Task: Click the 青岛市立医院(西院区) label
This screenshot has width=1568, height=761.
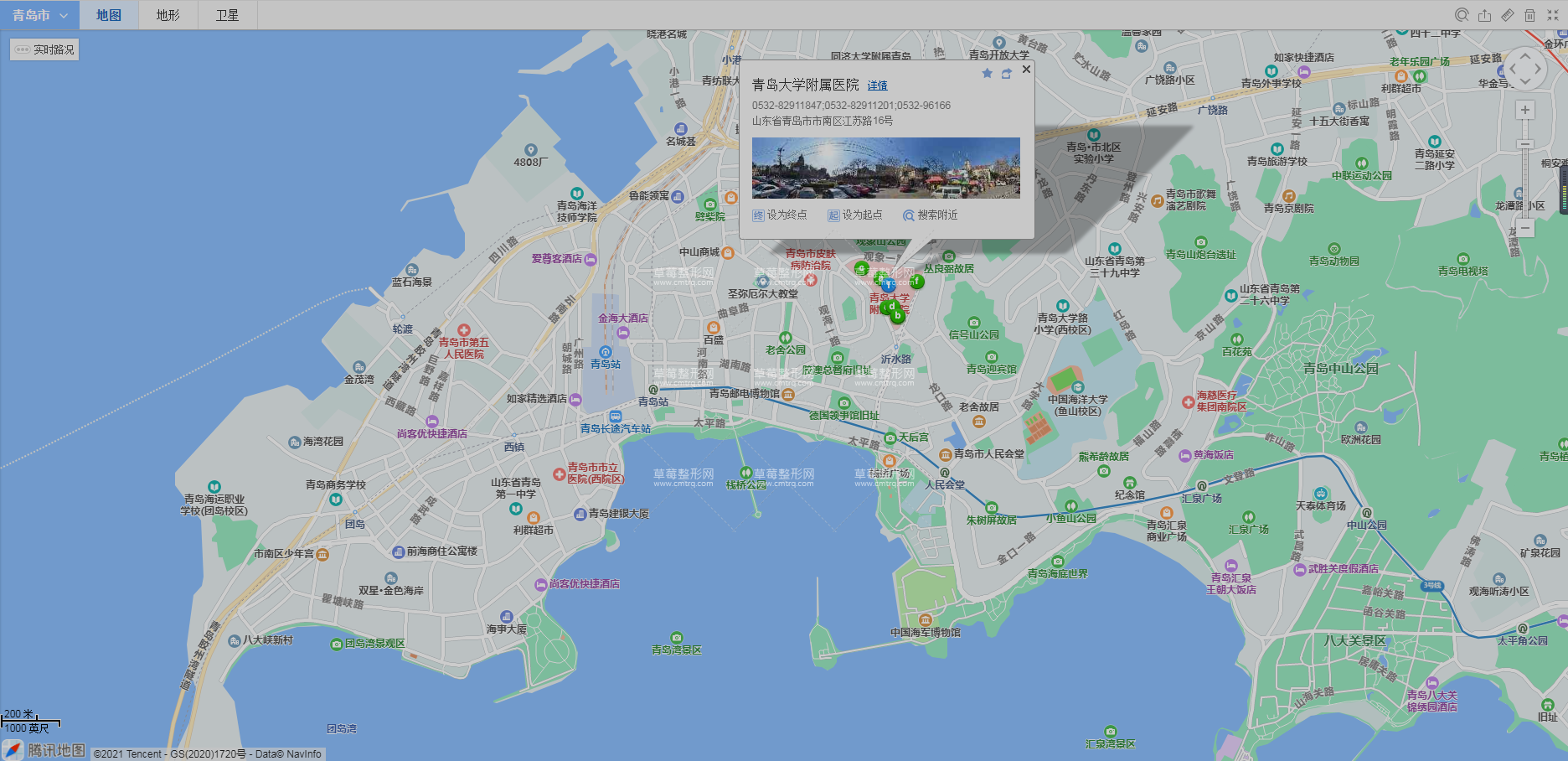Action: click(596, 474)
